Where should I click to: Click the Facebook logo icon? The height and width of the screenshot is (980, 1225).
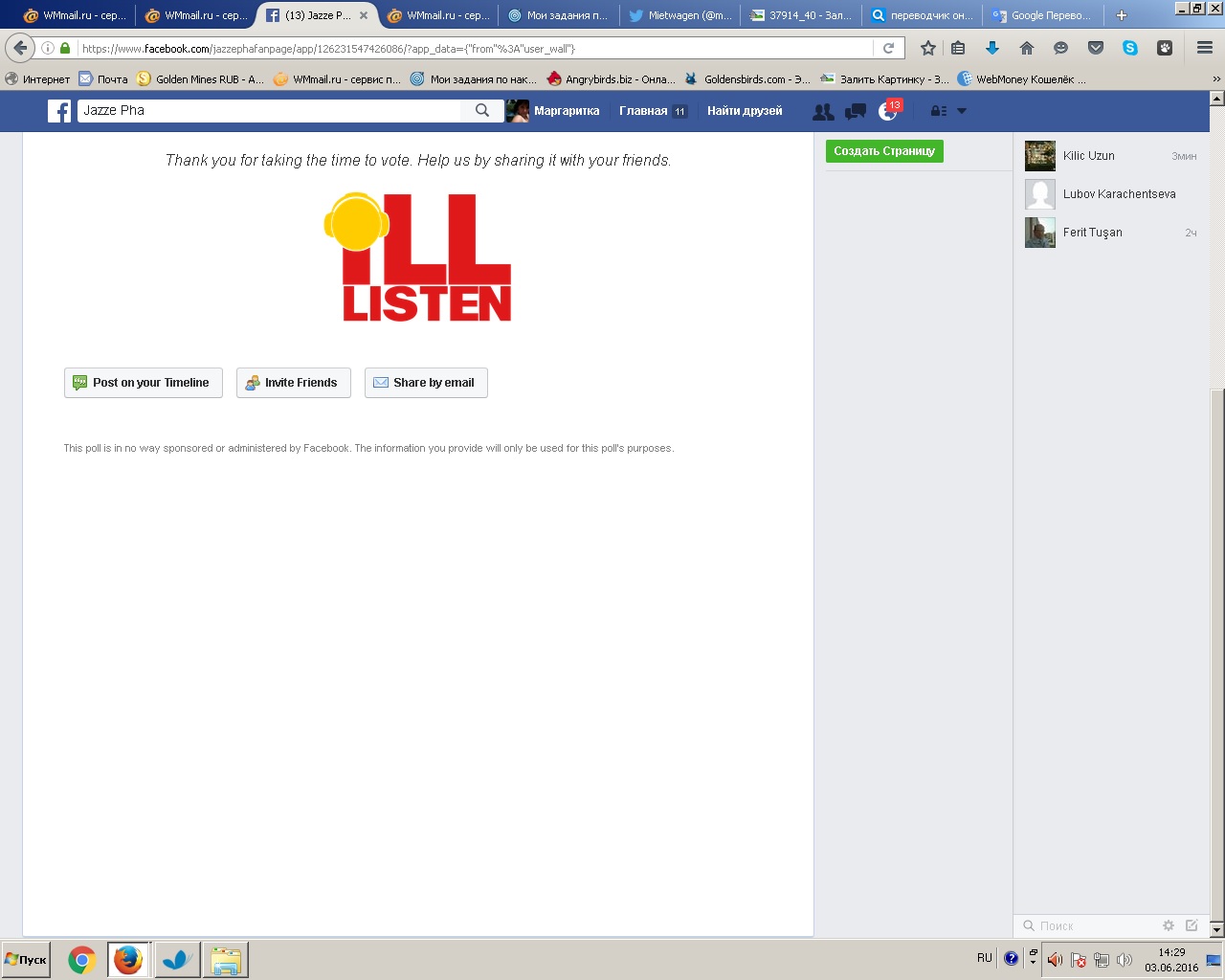click(59, 111)
